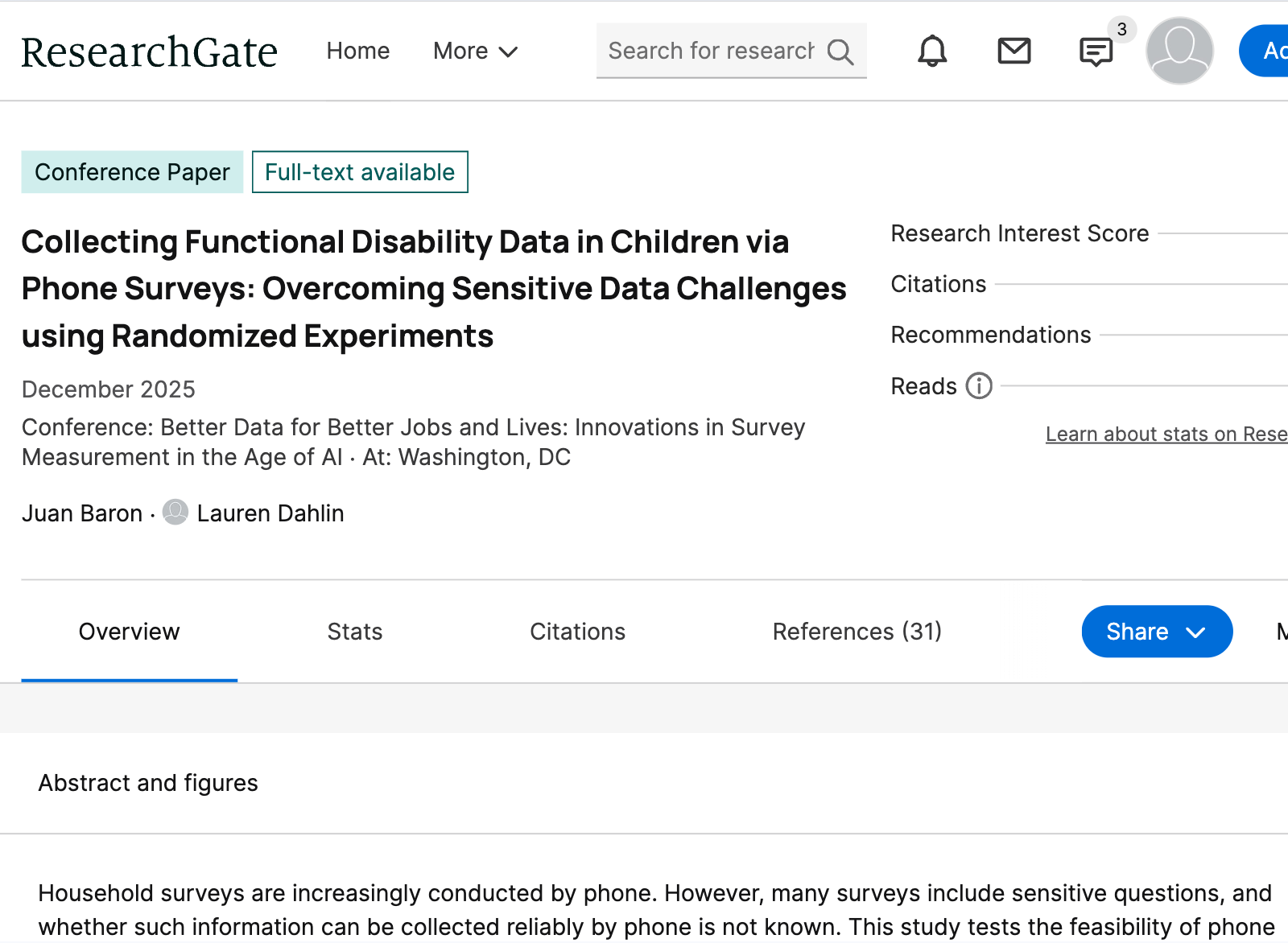The height and width of the screenshot is (943, 1288).
Task: Click the search magnifier icon
Action: click(x=840, y=51)
